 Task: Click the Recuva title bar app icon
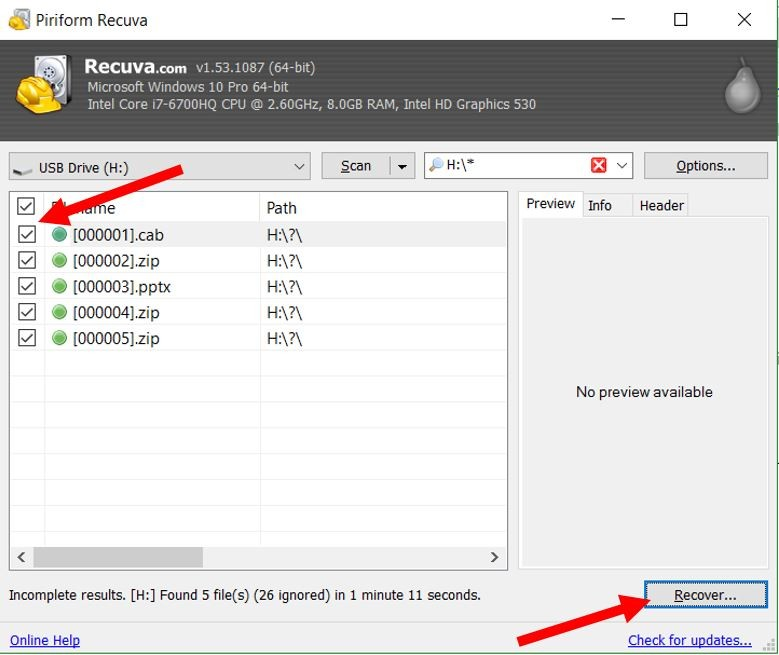(x=19, y=20)
